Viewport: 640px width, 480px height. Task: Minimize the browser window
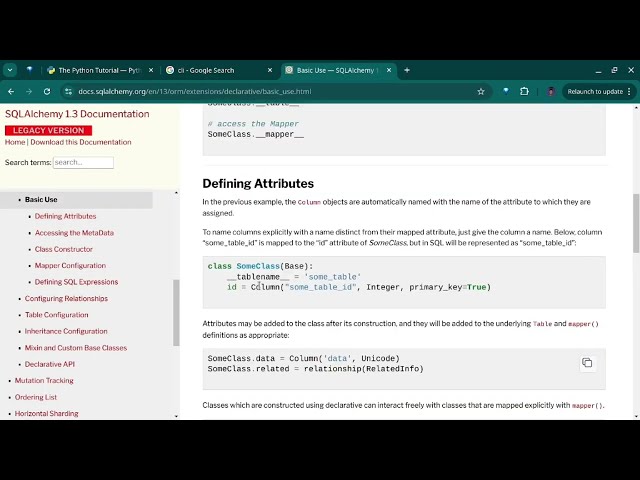tap(598, 70)
